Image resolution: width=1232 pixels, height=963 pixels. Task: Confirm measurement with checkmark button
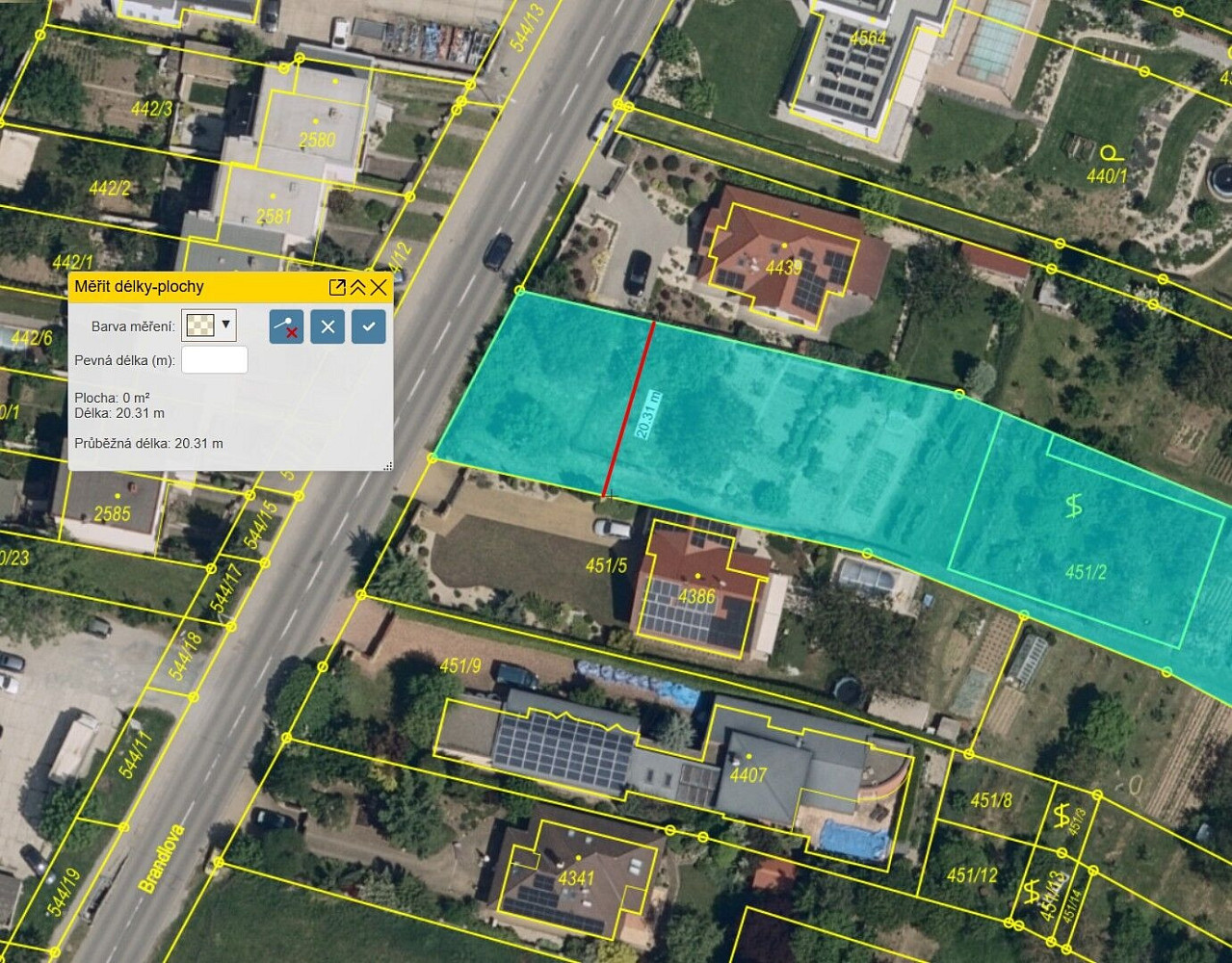pos(369,326)
